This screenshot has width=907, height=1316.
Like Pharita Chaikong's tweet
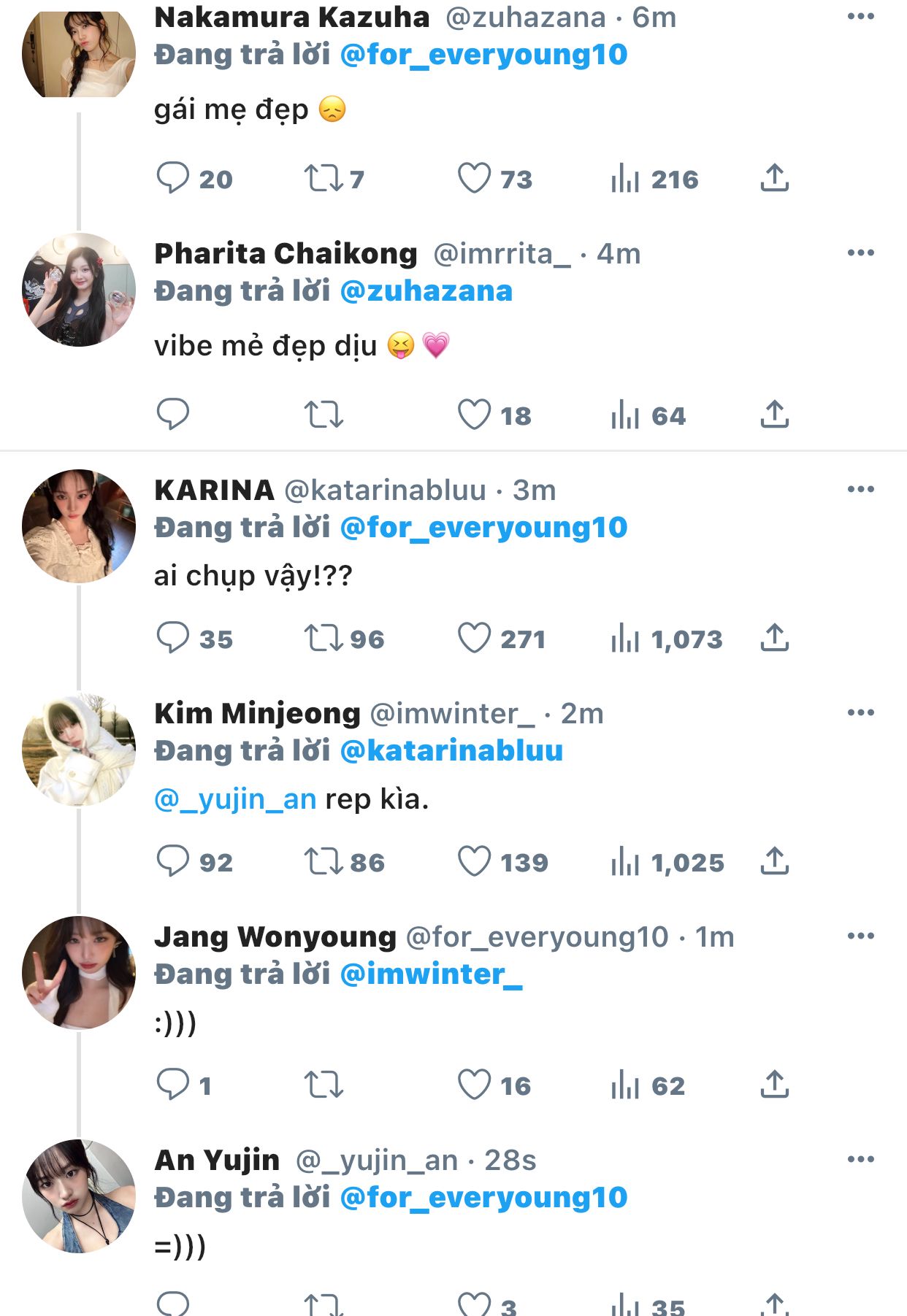(x=474, y=415)
